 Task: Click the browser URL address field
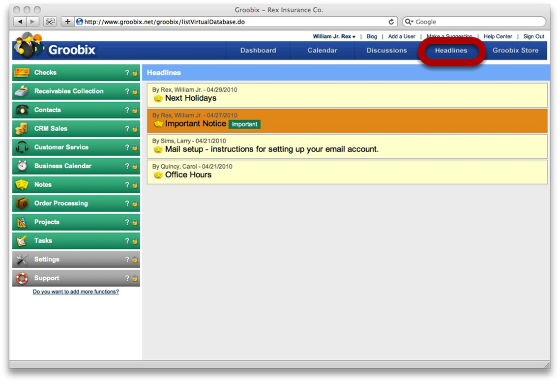(236, 22)
